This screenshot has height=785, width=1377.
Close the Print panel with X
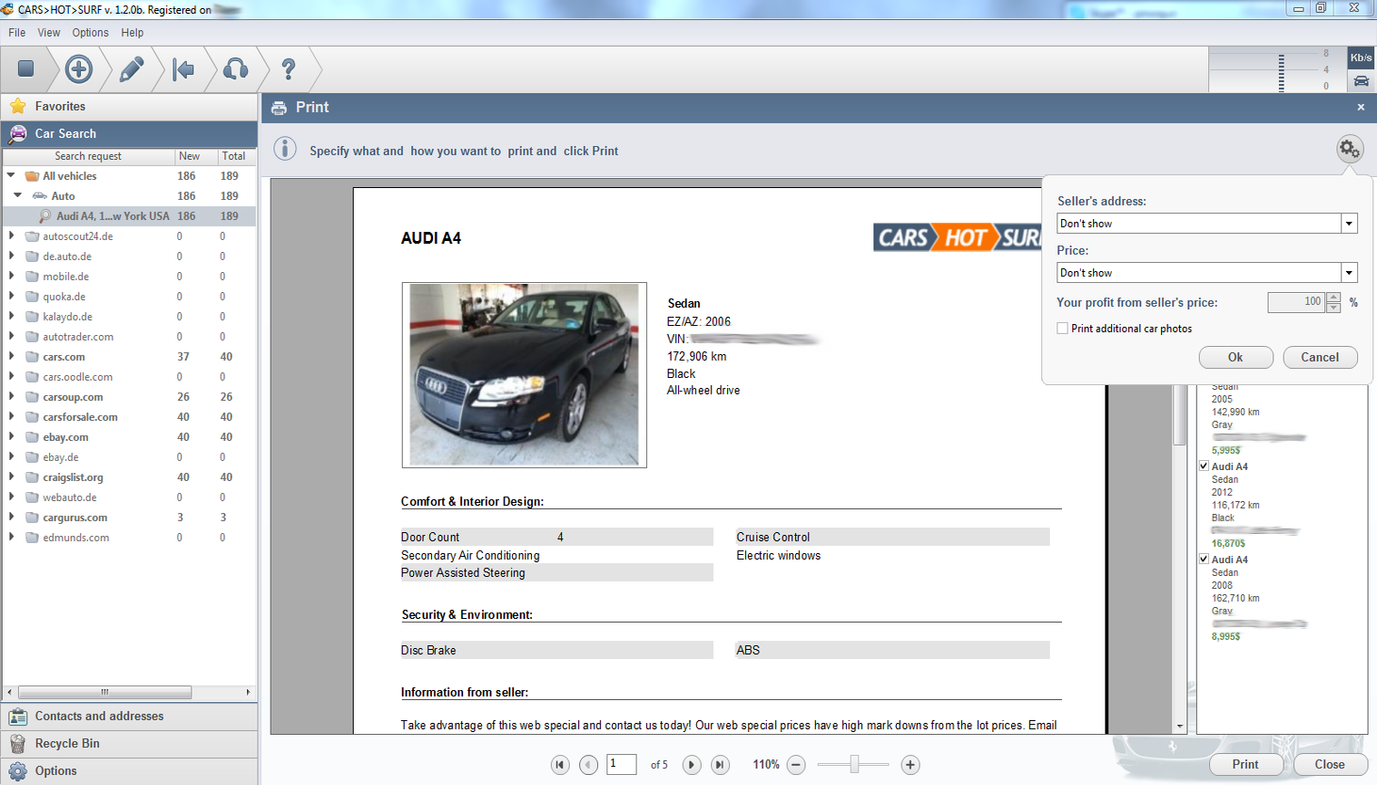pyautogui.click(x=1360, y=107)
